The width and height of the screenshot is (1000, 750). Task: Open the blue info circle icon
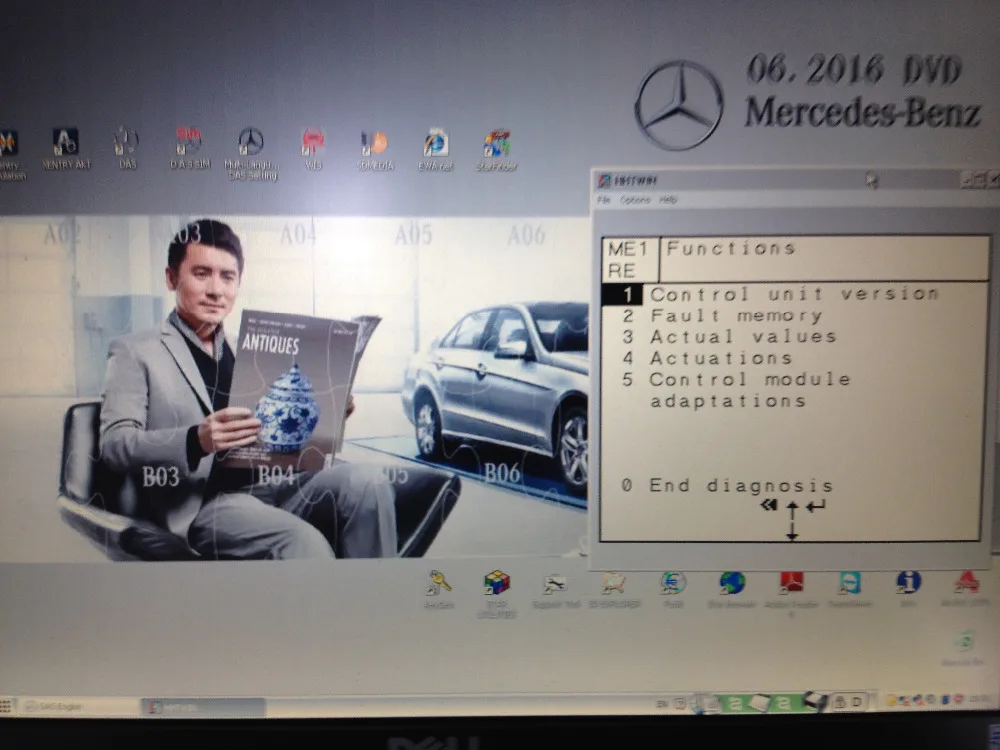click(x=908, y=588)
